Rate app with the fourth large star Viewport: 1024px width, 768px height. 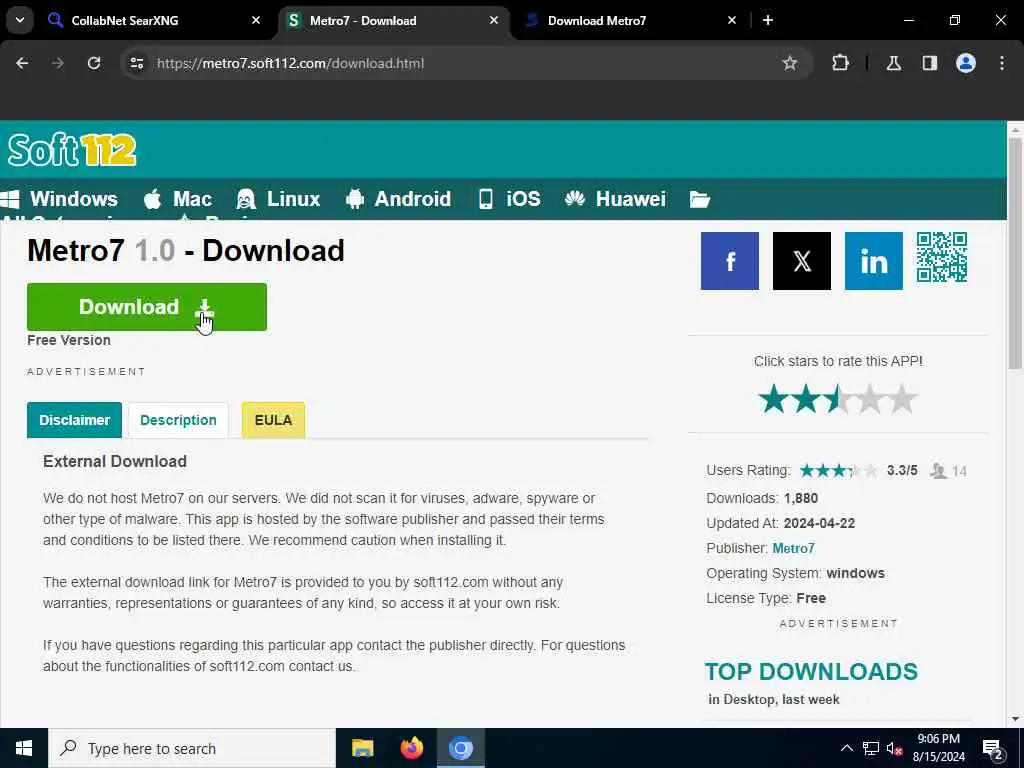click(870, 399)
